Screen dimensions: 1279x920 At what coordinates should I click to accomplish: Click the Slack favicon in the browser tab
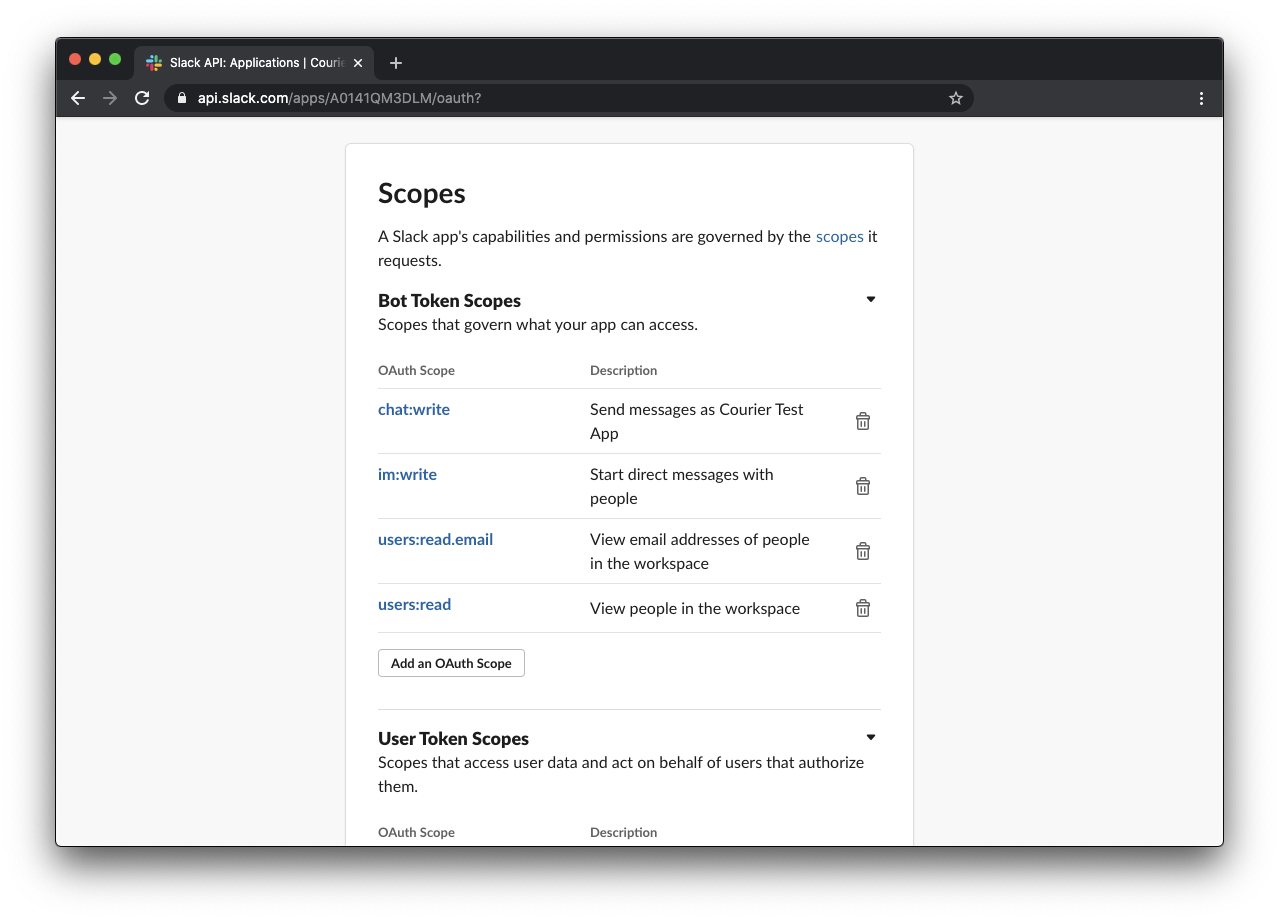pos(154,62)
